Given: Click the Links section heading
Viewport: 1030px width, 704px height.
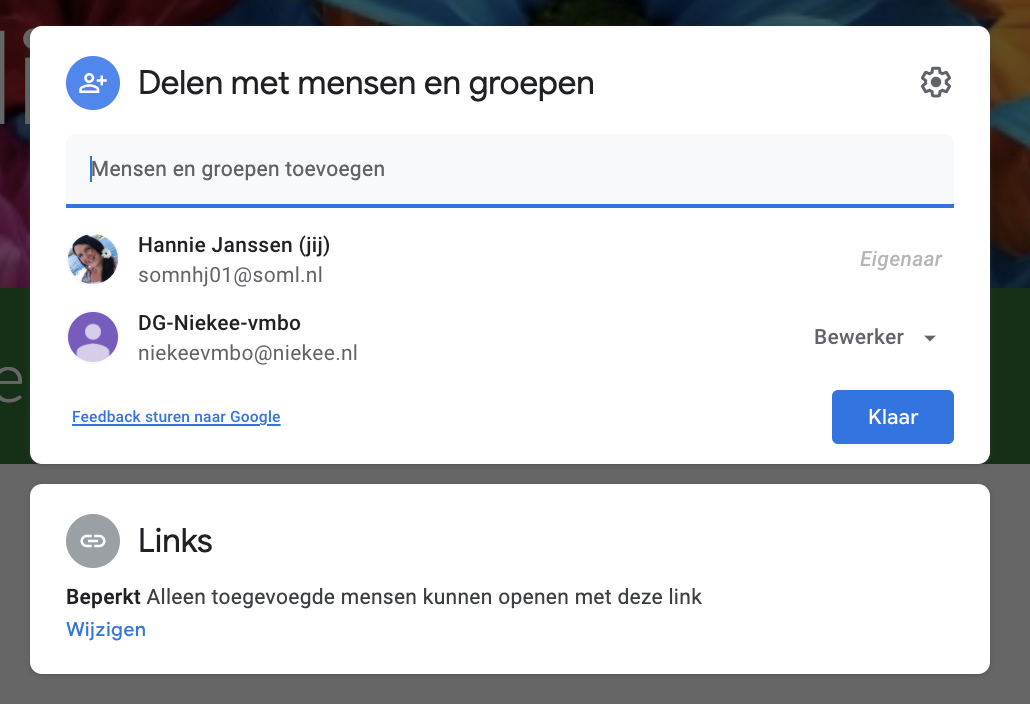Looking at the screenshot, I should (x=175, y=541).
